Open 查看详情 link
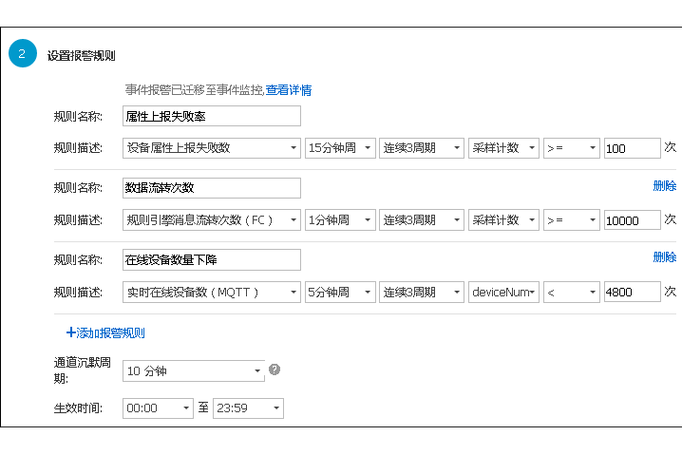This screenshot has height=455, width=682. (x=288, y=90)
